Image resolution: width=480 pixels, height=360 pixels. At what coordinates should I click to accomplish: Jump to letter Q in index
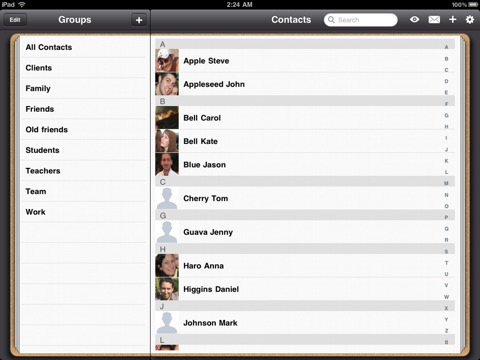pos(446,229)
